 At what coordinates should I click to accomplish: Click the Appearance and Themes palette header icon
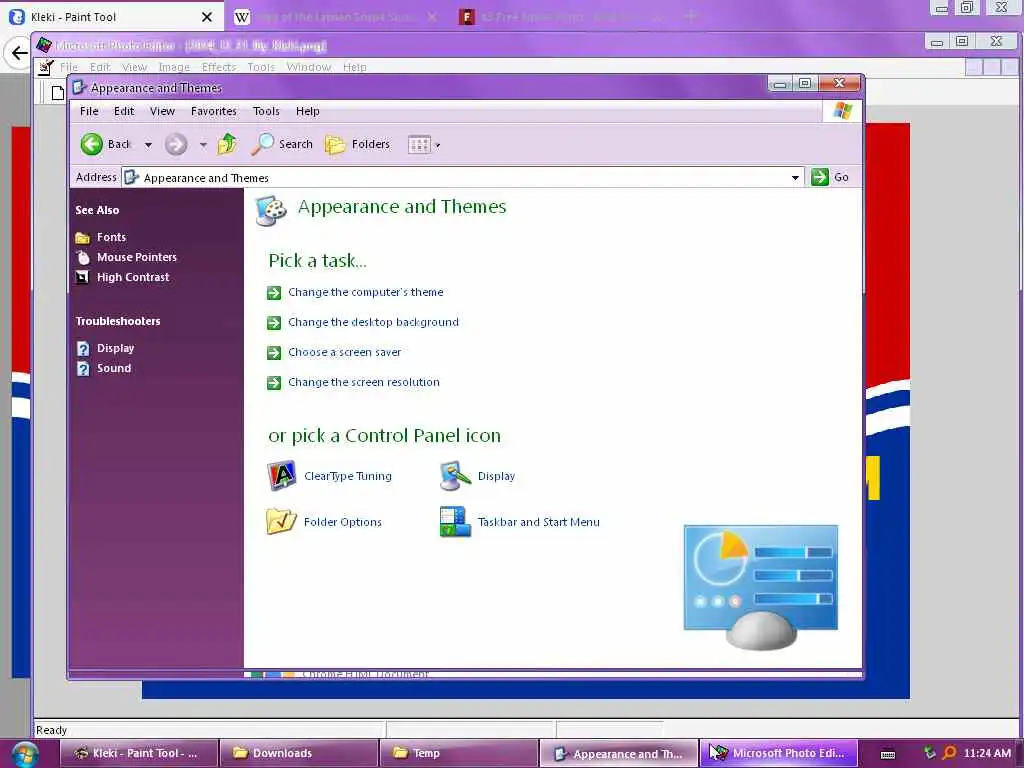pyautogui.click(x=271, y=210)
